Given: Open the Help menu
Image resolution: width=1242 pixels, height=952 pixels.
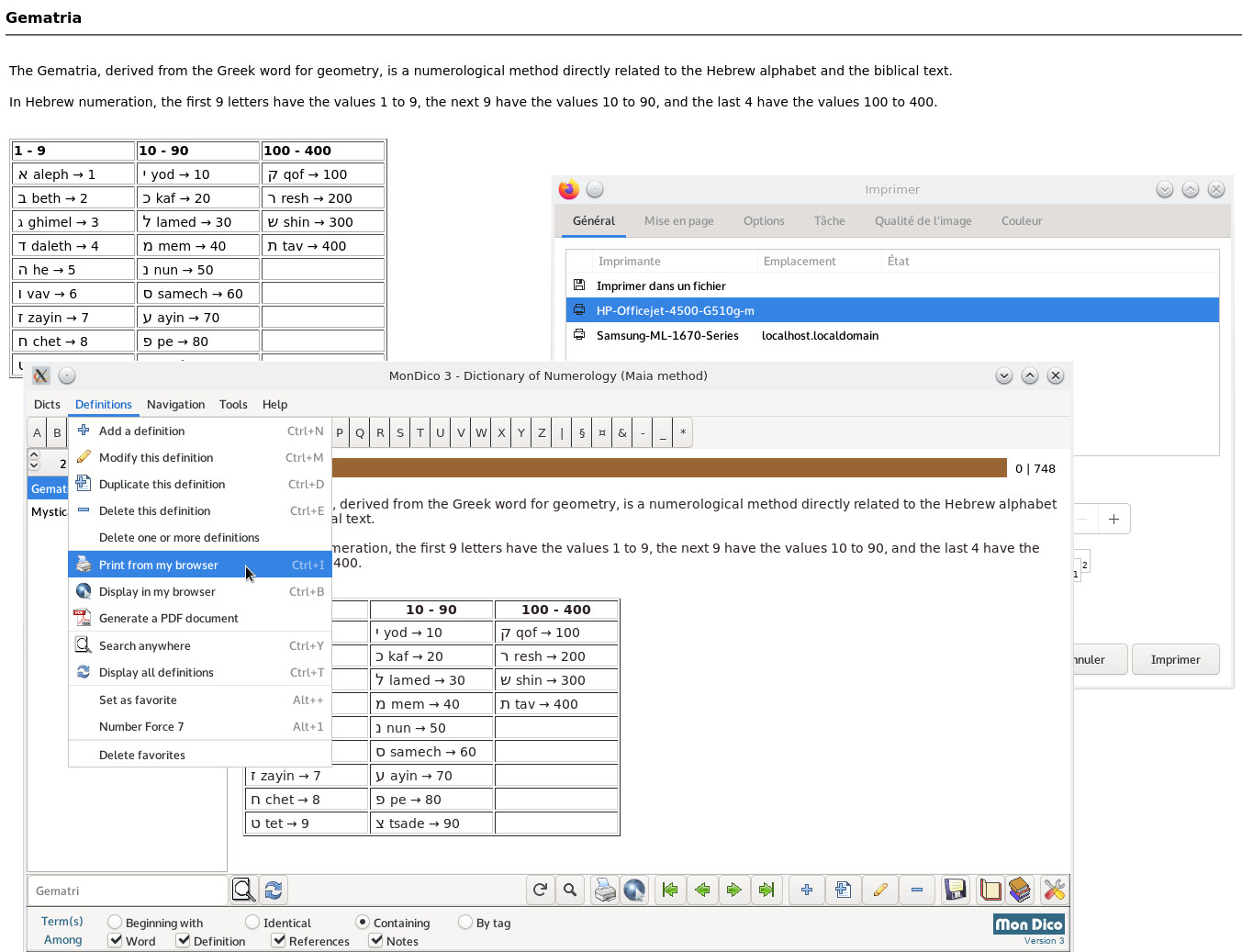Looking at the screenshot, I should click(x=274, y=404).
